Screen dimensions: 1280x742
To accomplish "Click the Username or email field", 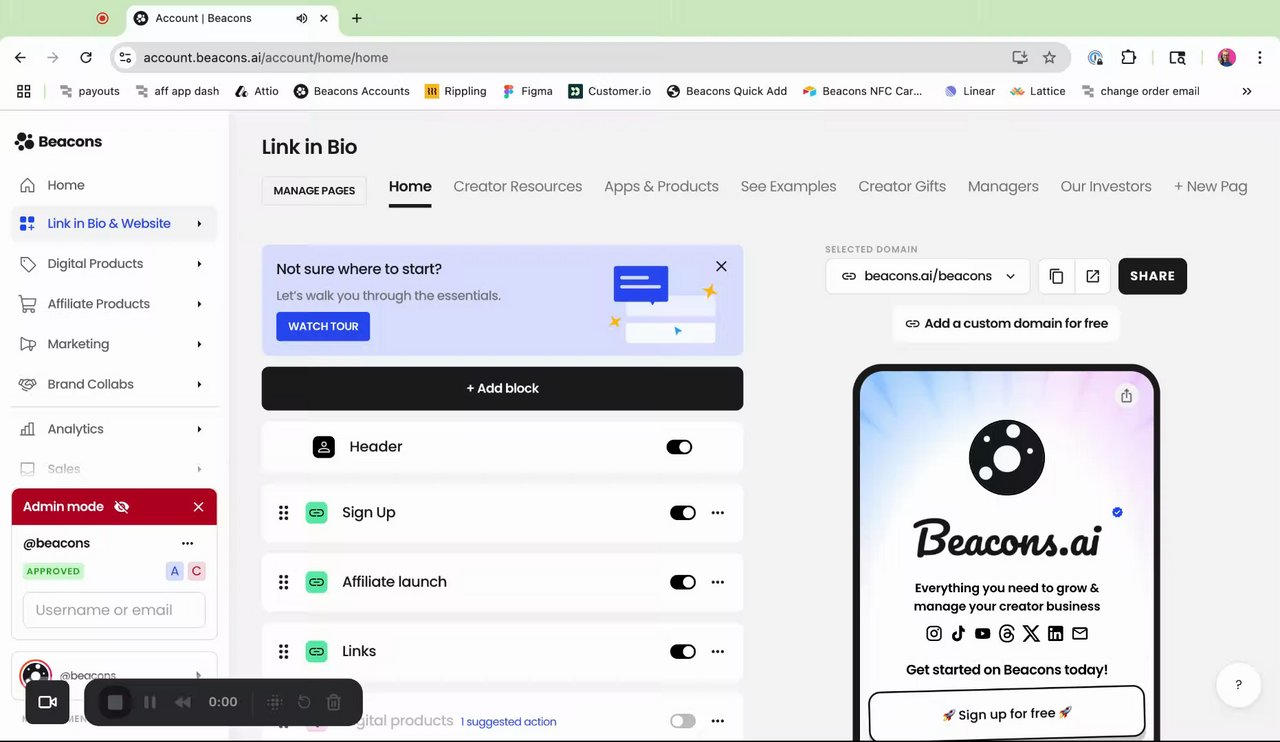I will [114, 610].
